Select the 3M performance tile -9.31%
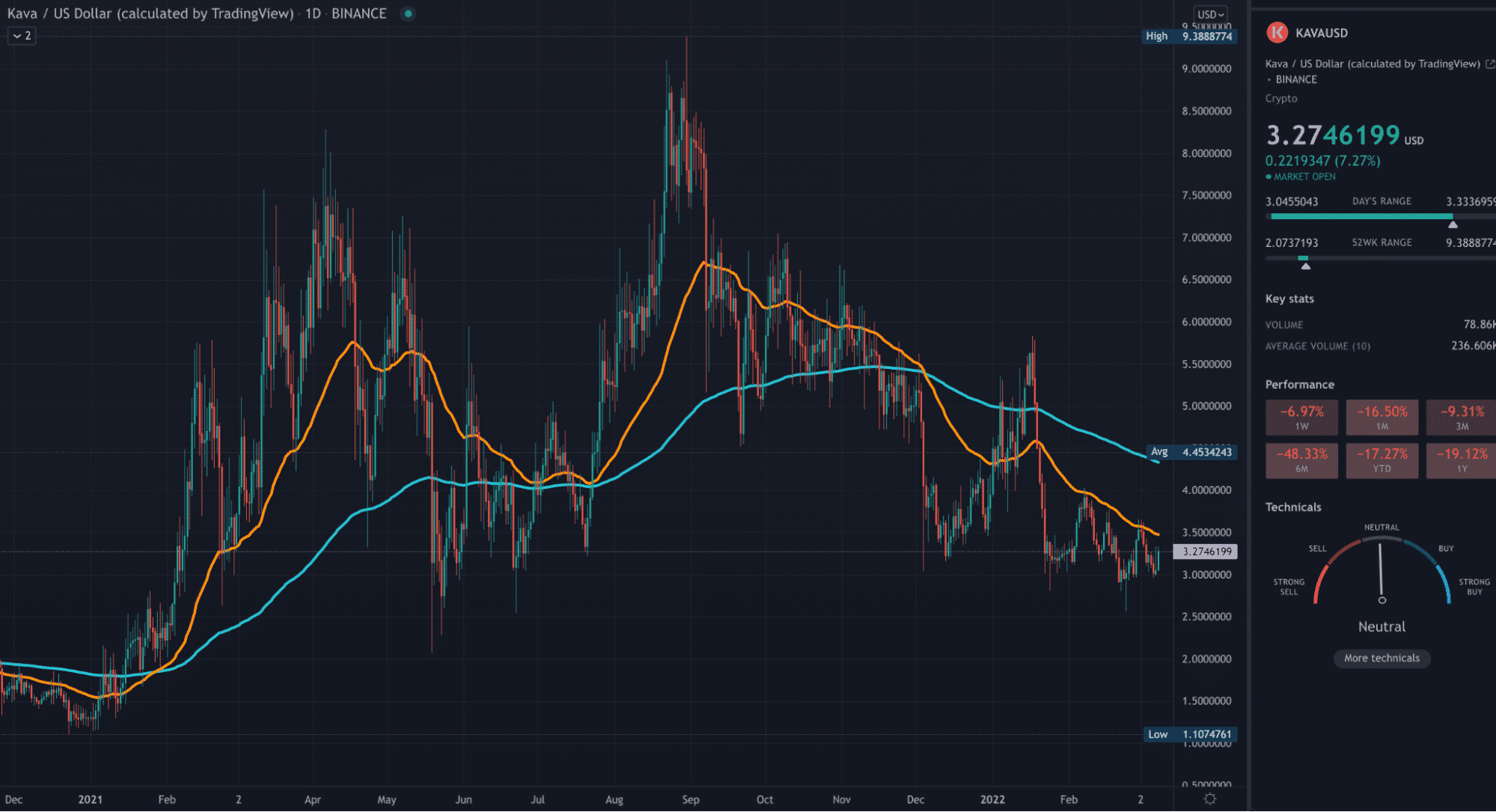 click(1461, 418)
